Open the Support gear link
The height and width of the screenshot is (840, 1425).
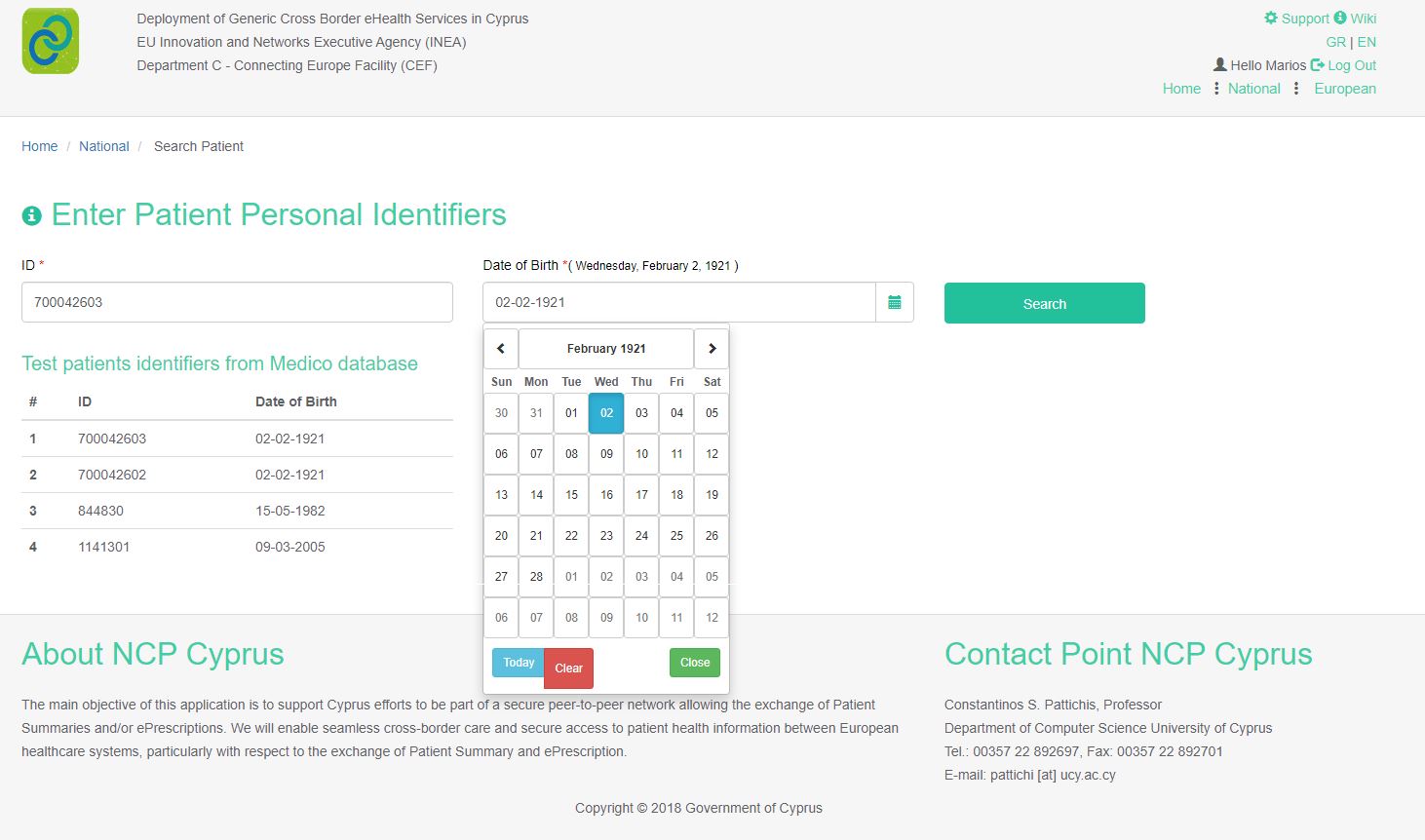coord(1296,19)
